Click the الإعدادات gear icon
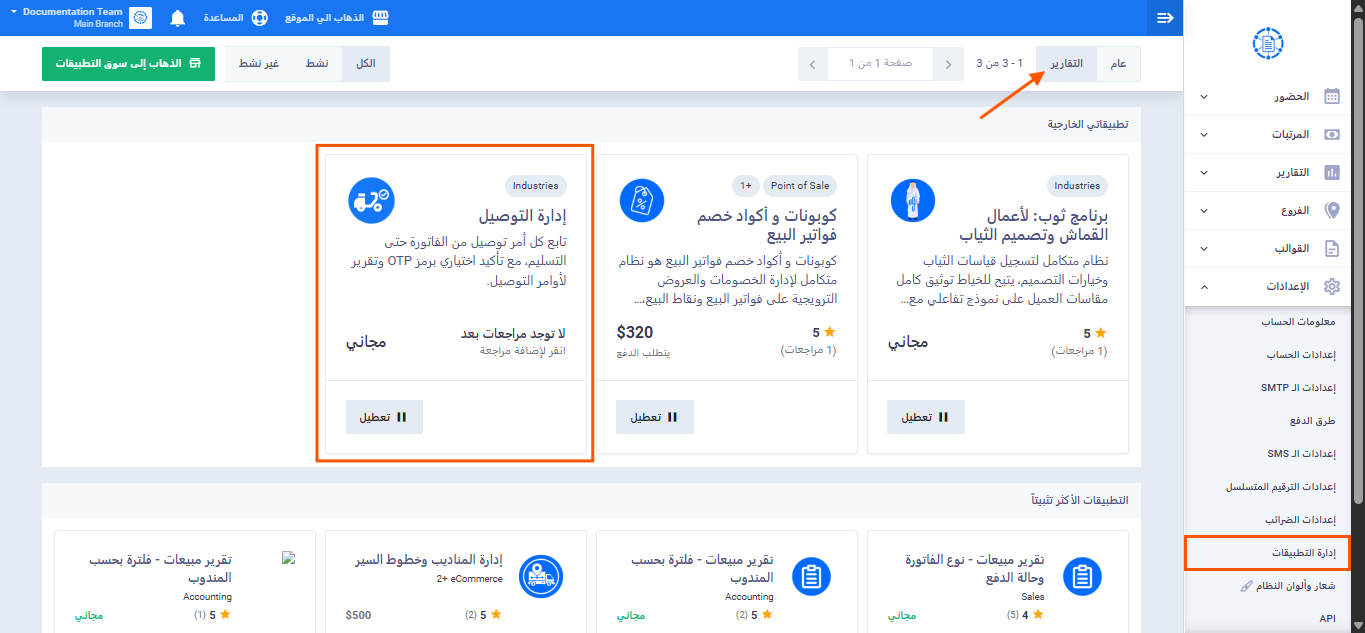This screenshot has width=1365, height=633. click(x=1332, y=286)
